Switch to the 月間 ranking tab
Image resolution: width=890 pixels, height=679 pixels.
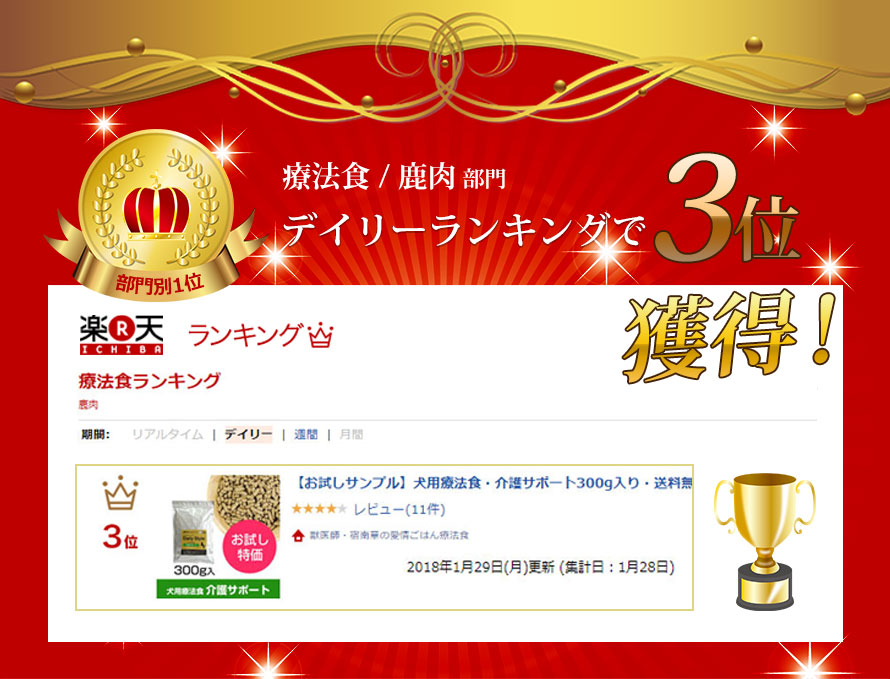click(351, 435)
